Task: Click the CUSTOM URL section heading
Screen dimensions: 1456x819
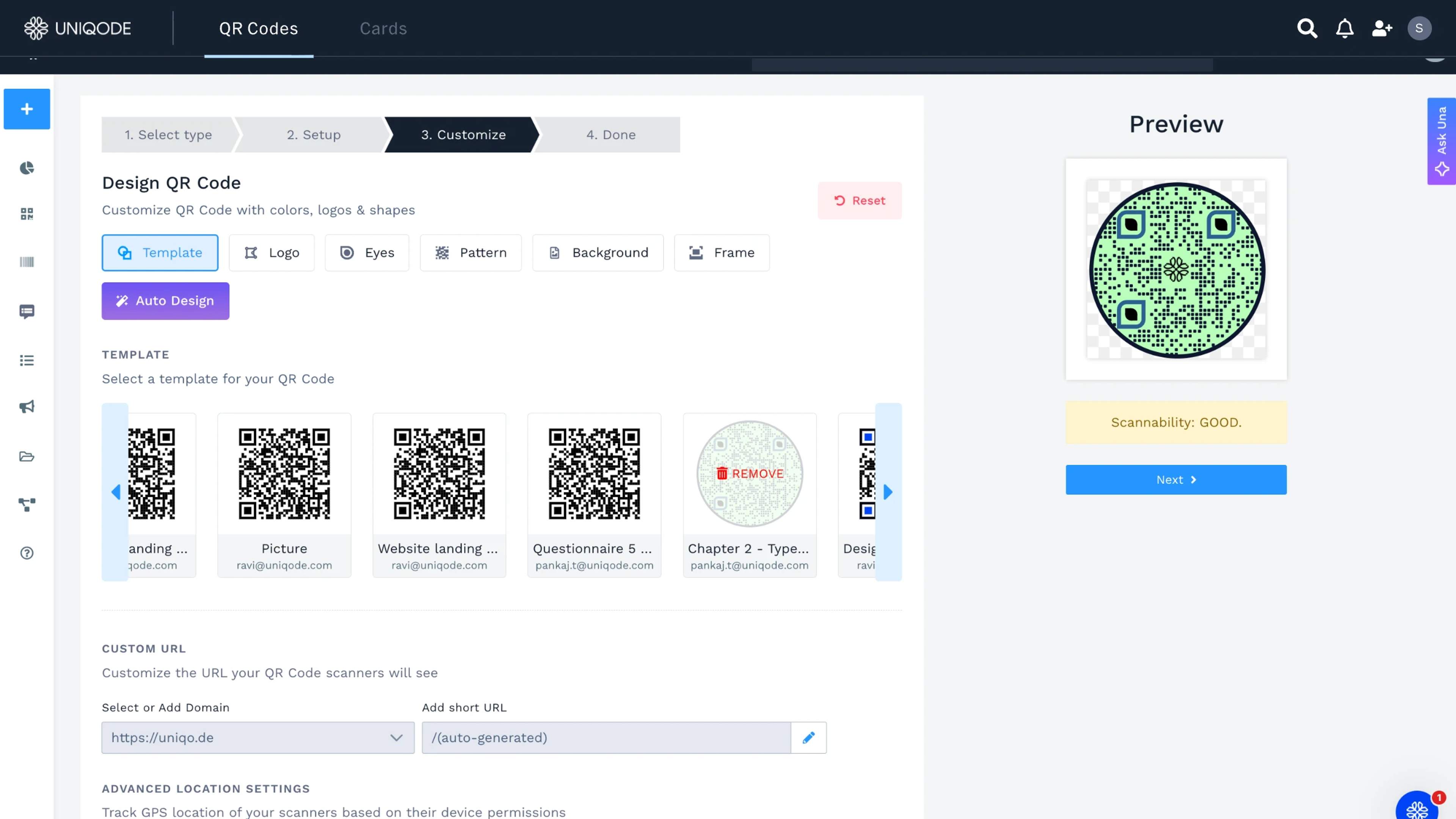Action: (144, 648)
